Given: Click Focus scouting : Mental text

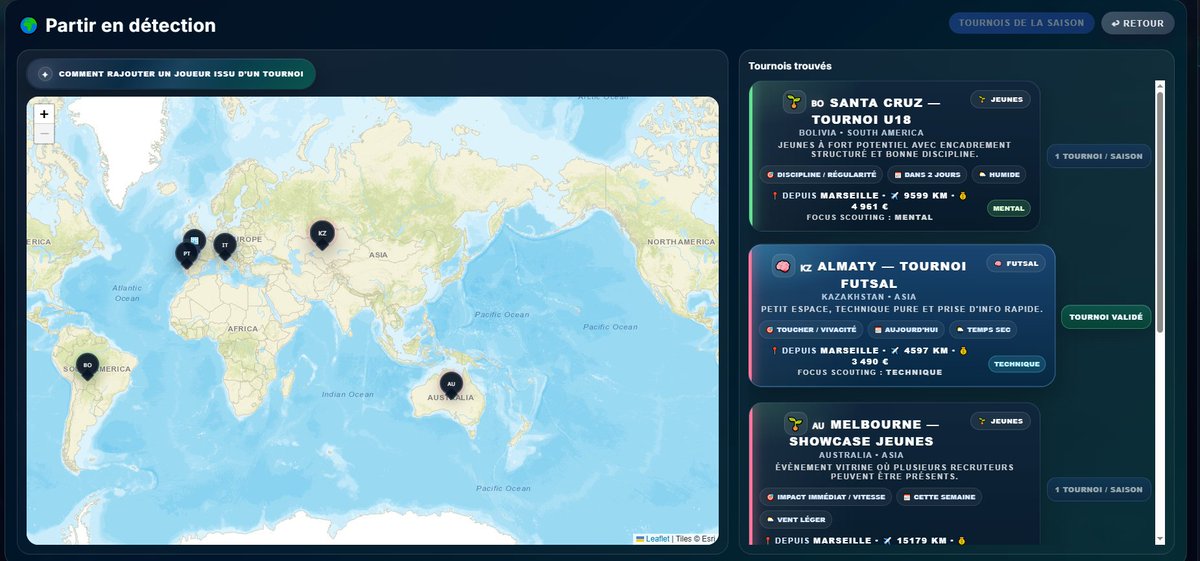Looking at the screenshot, I should pos(870,217).
